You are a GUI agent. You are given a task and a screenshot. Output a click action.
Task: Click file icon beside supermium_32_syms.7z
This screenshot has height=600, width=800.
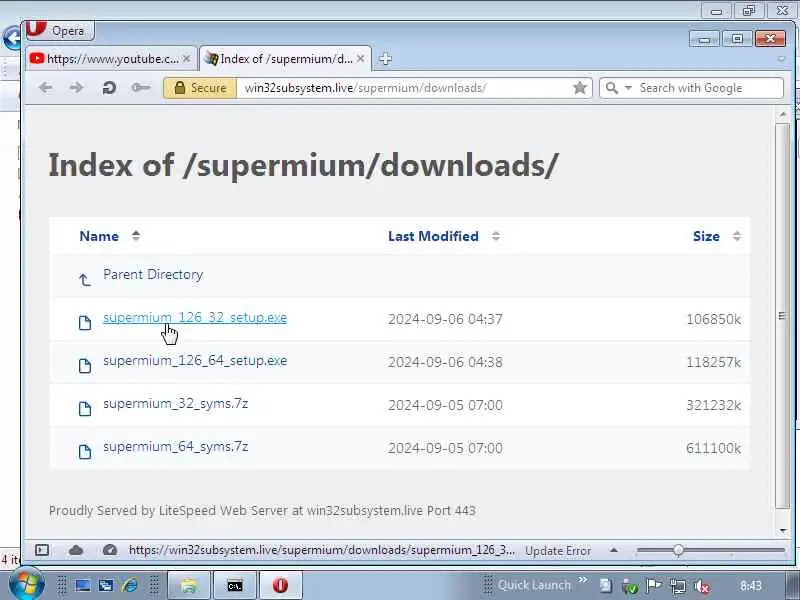point(85,408)
